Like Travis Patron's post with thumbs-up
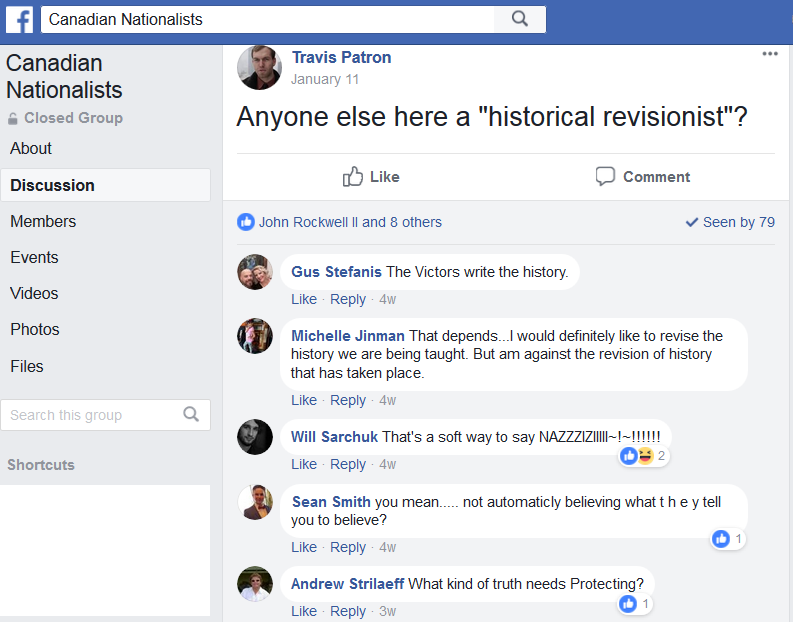Image resolution: width=793 pixels, height=622 pixels. [371, 176]
